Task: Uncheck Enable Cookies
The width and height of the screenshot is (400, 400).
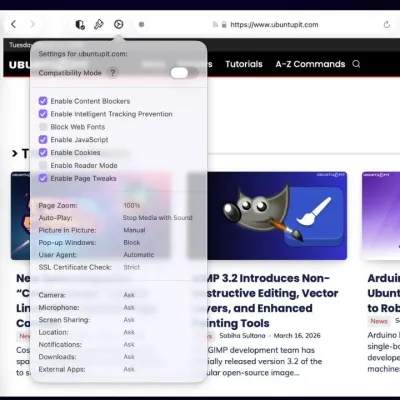Action: pyautogui.click(x=43, y=153)
